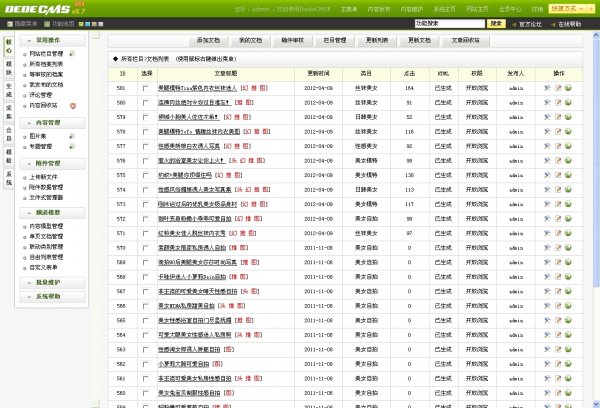The height and width of the screenshot is (408, 600).
Task: Preview row 561 via the globe icon
Action: coord(568,379)
